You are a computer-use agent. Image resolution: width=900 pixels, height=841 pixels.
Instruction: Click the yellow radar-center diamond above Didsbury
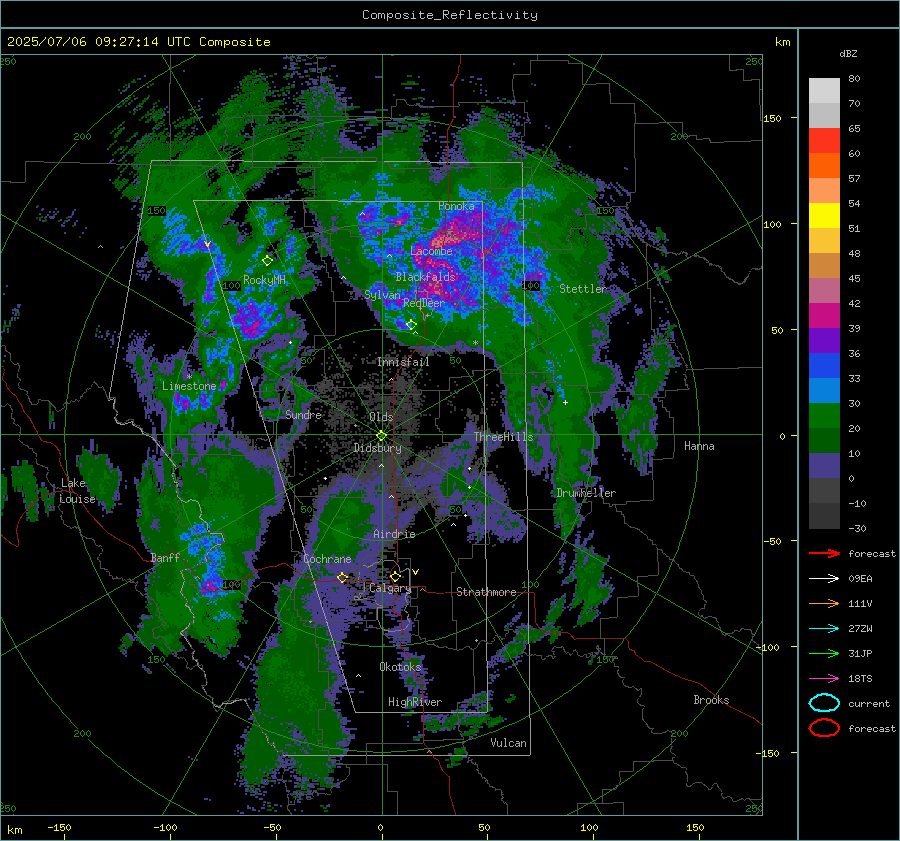(382, 435)
